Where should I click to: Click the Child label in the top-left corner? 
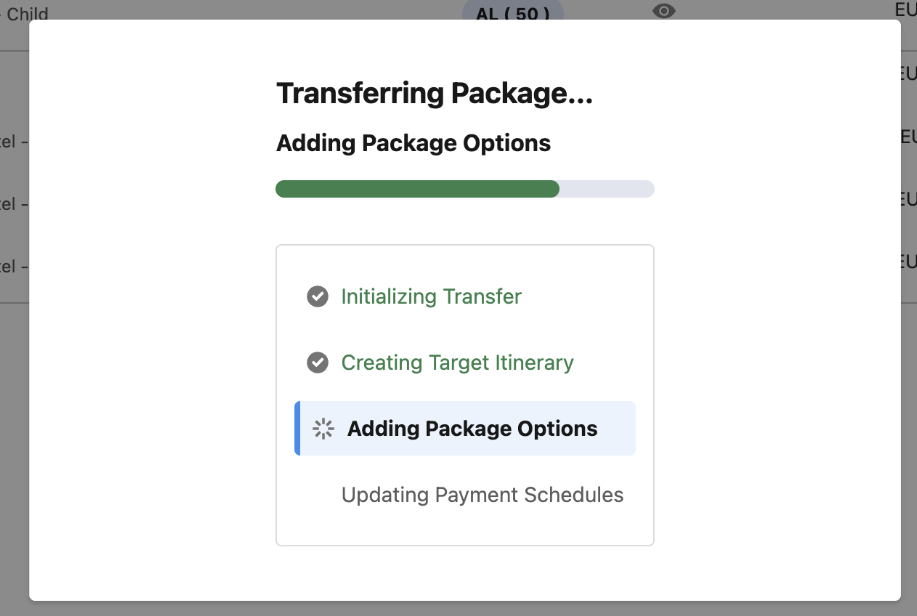(x=27, y=14)
